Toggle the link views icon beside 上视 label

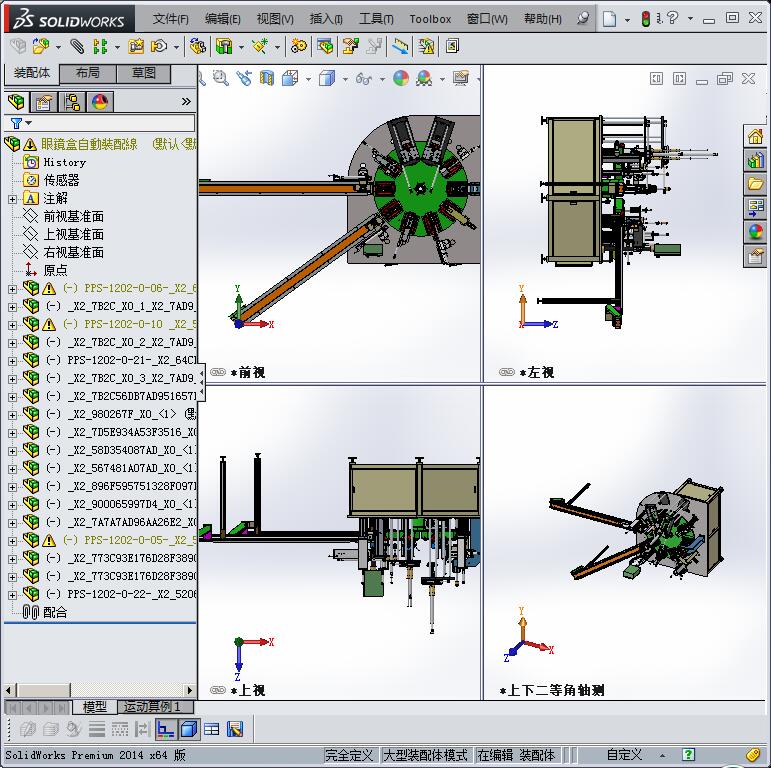point(218,690)
